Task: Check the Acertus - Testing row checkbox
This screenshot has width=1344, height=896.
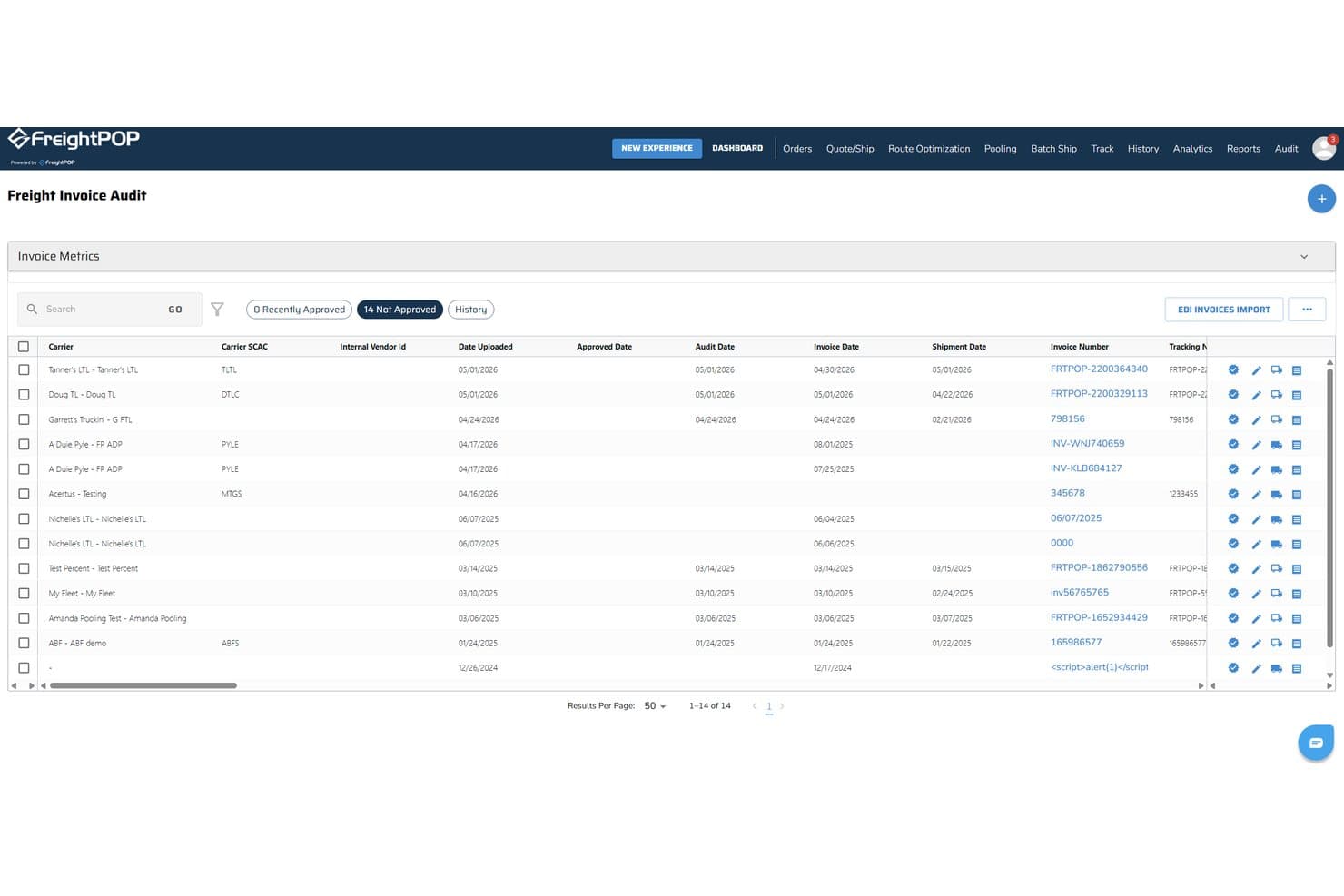Action: click(24, 494)
